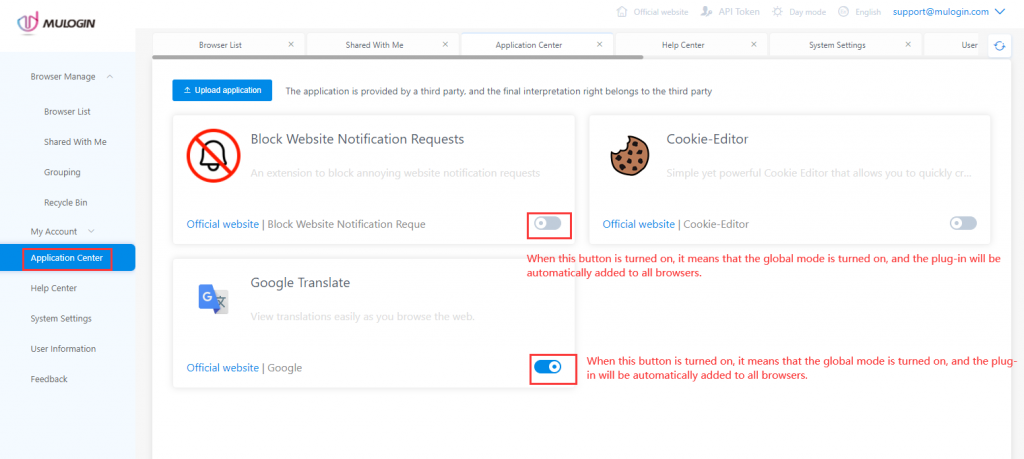Screen dimensions: 1024x459
Task: Switch to the Help Center tab
Action: 683,45
